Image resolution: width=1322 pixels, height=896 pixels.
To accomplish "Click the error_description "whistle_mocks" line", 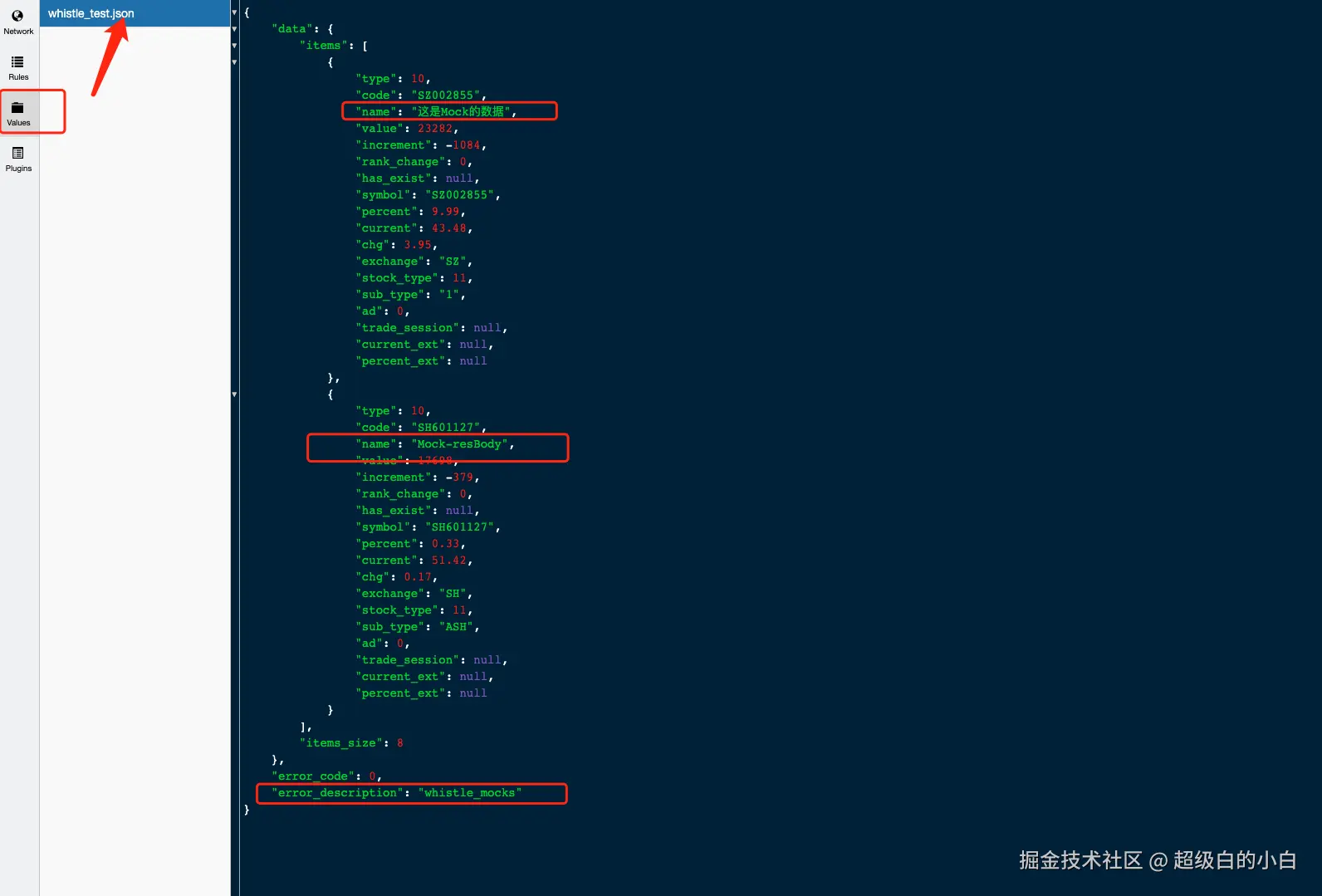I will [396, 793].
